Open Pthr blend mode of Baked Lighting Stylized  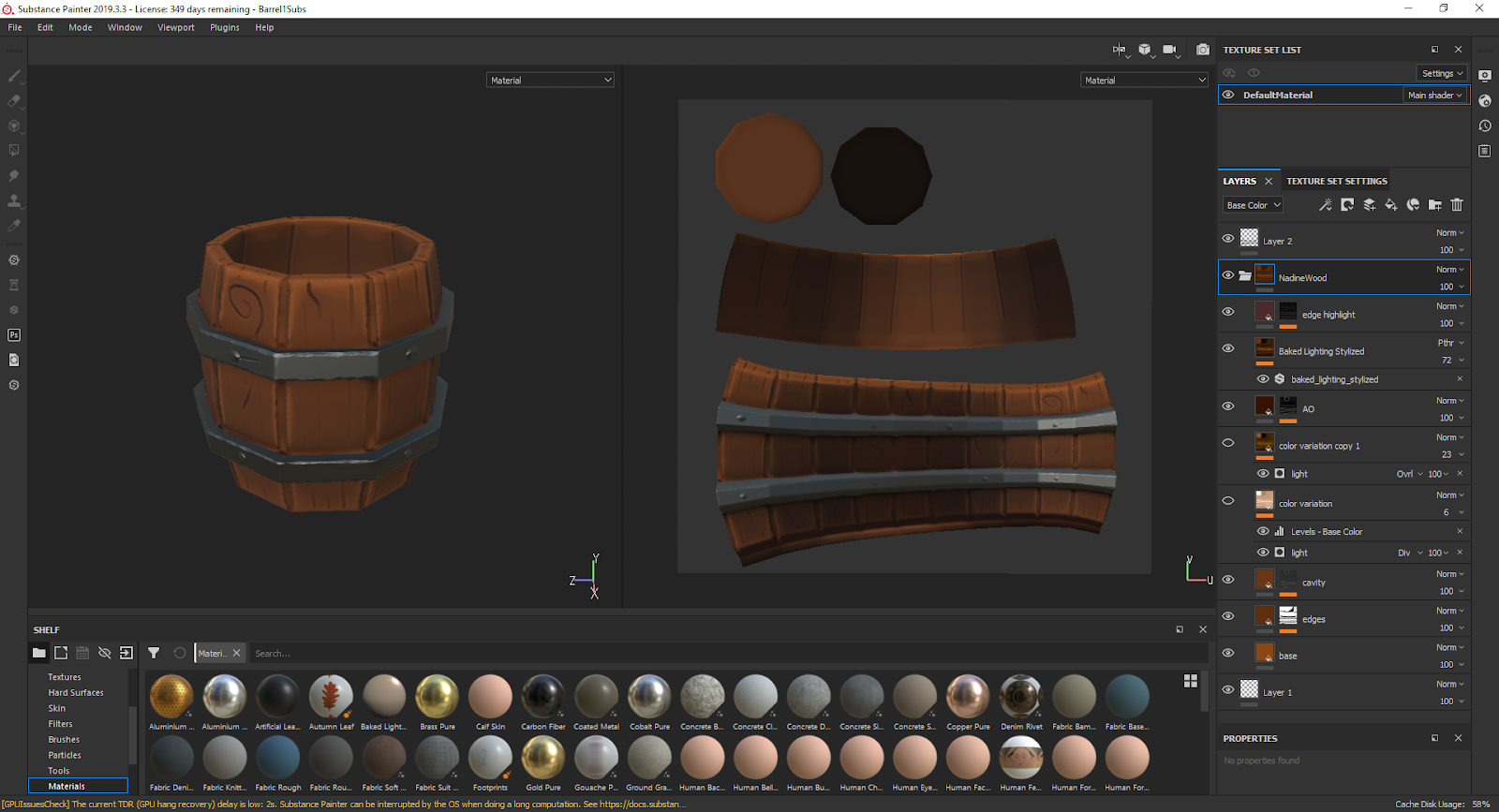(1450, 343)
